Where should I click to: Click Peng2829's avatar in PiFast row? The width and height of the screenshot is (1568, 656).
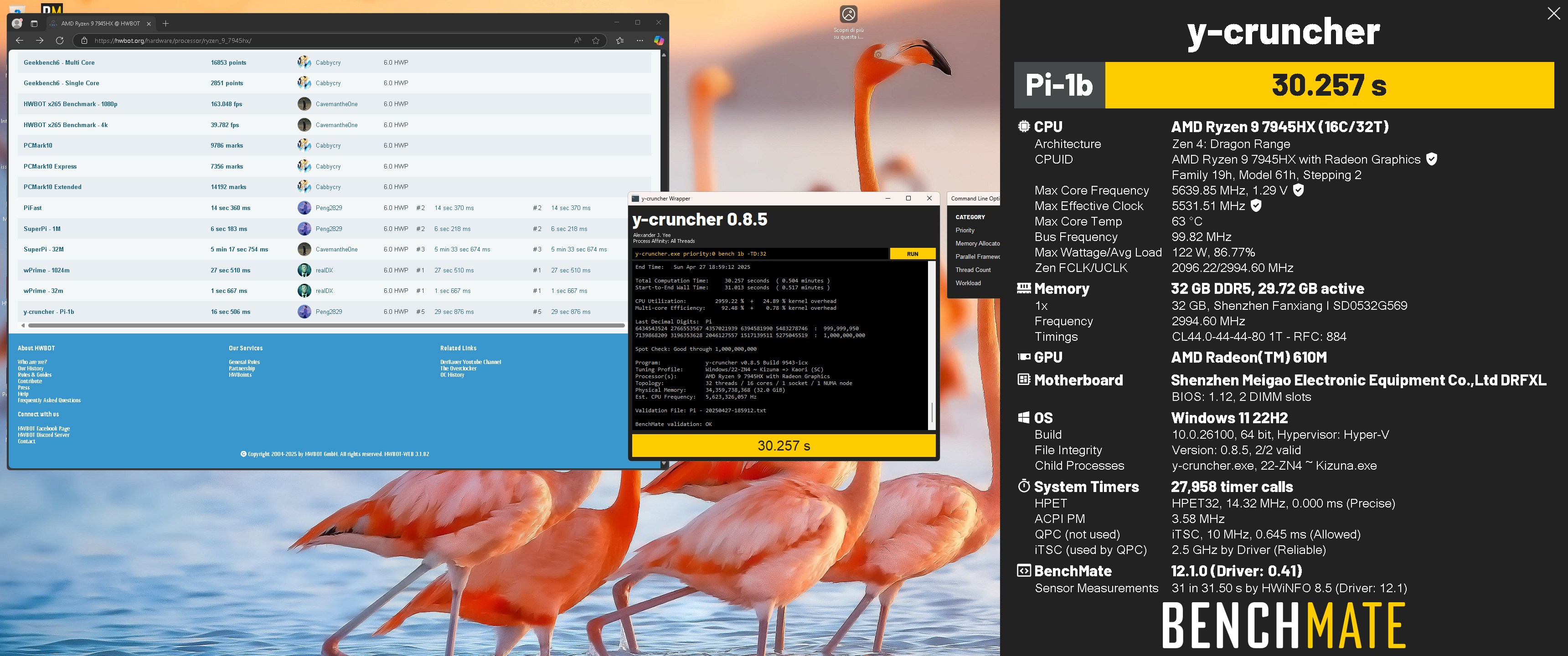point(304,208)
